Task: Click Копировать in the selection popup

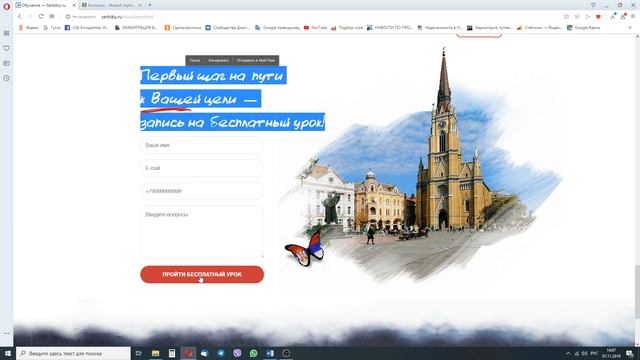Action: [x=218, y=60]
